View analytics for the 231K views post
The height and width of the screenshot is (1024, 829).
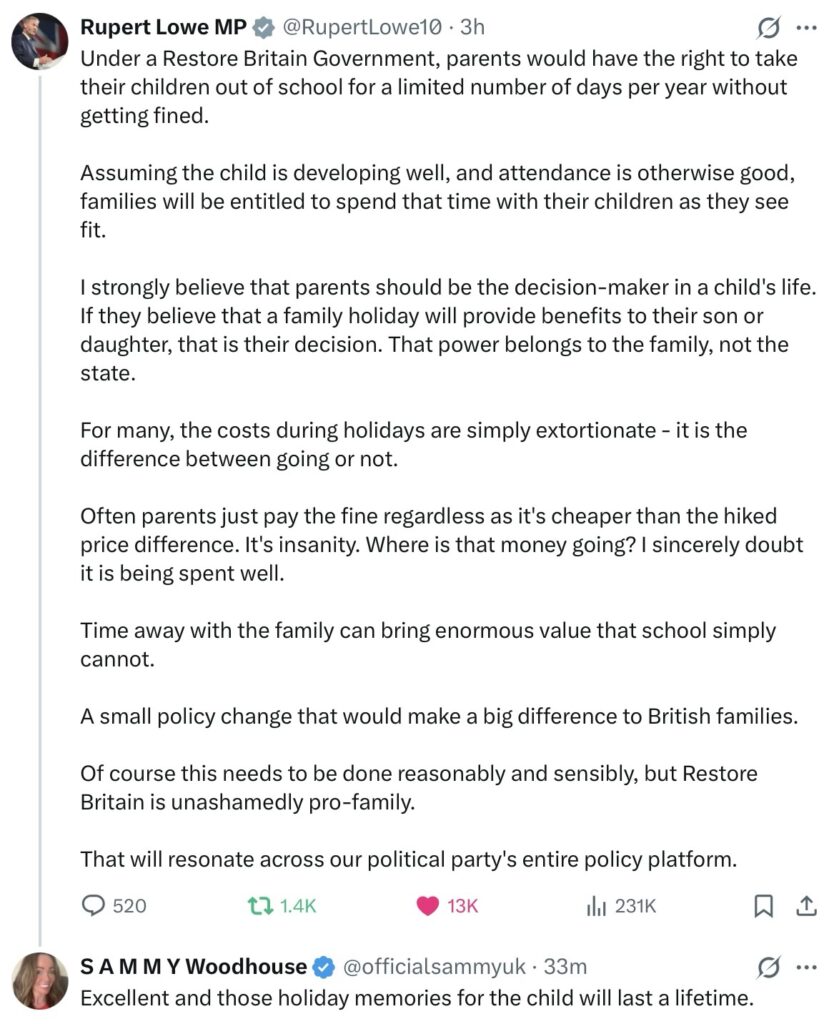point(597,906)
